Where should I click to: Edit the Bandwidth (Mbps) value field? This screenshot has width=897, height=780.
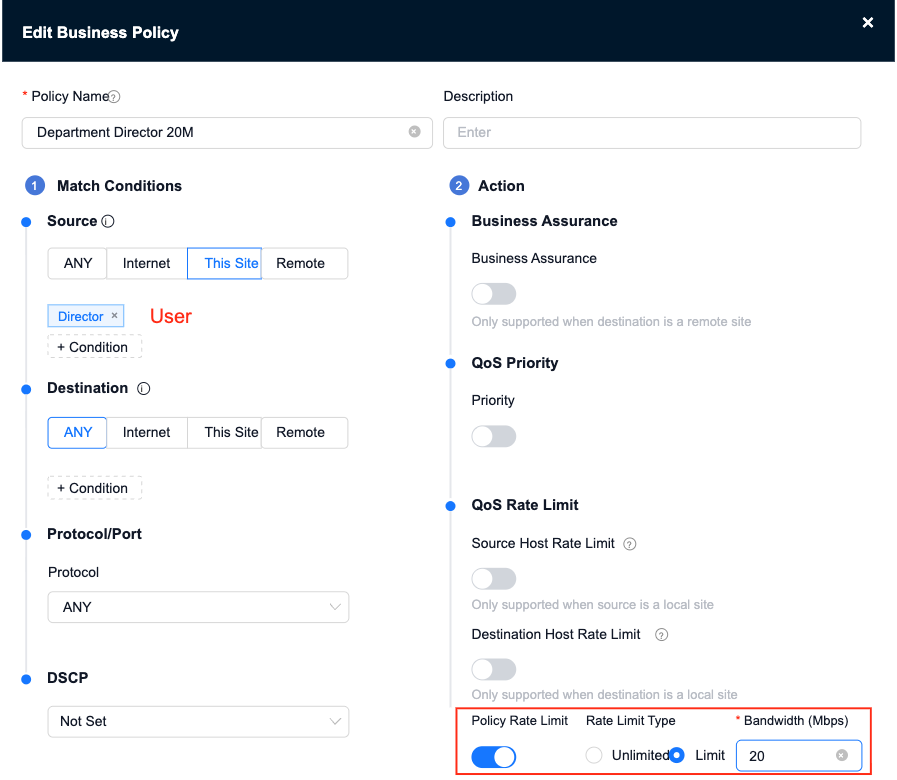click(799, 756)
